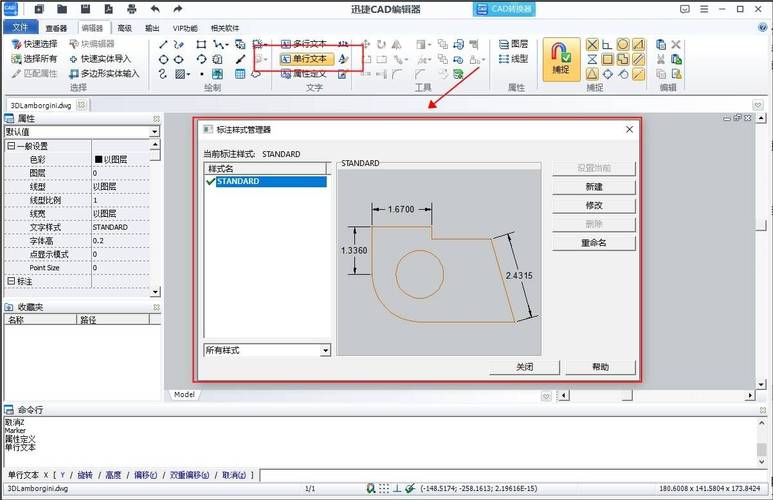Open the 文件 menu tab
Image resolution: width=773 pixels, height=500 pixels.
(20, 27)
